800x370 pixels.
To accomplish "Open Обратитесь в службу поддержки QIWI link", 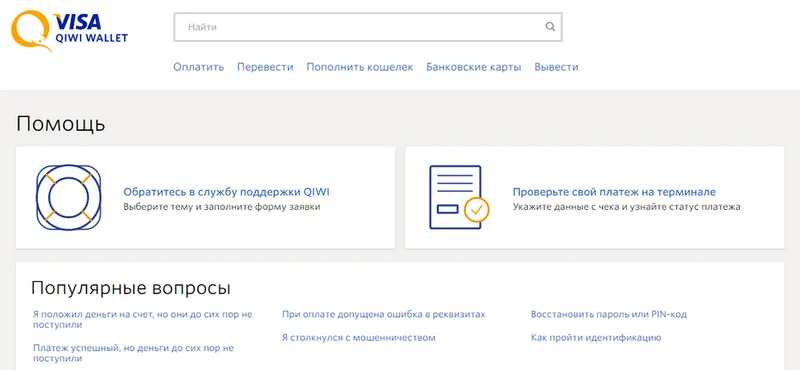I will [x=227, y=192].
